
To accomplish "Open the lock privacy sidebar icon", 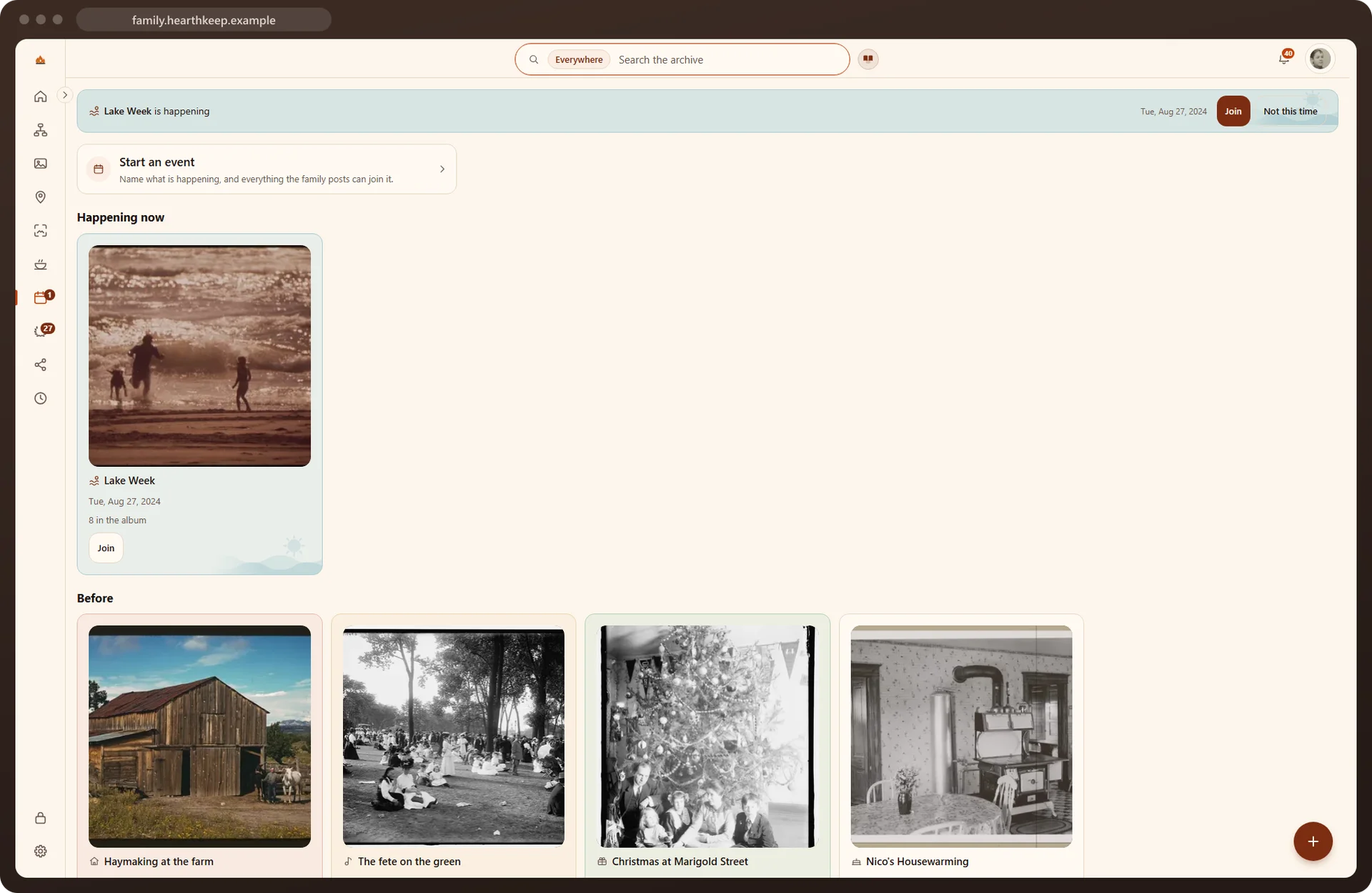I will 41,818.
